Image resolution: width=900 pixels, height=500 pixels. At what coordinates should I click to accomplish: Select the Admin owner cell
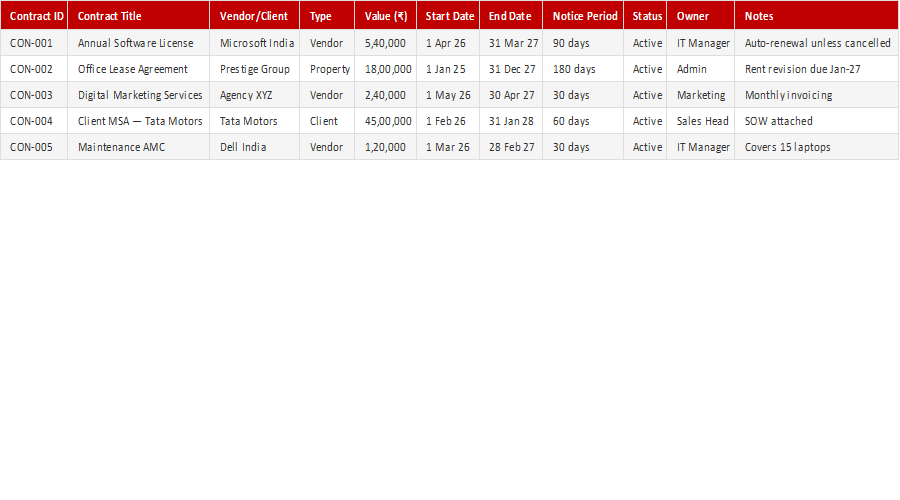coord(700,69)
